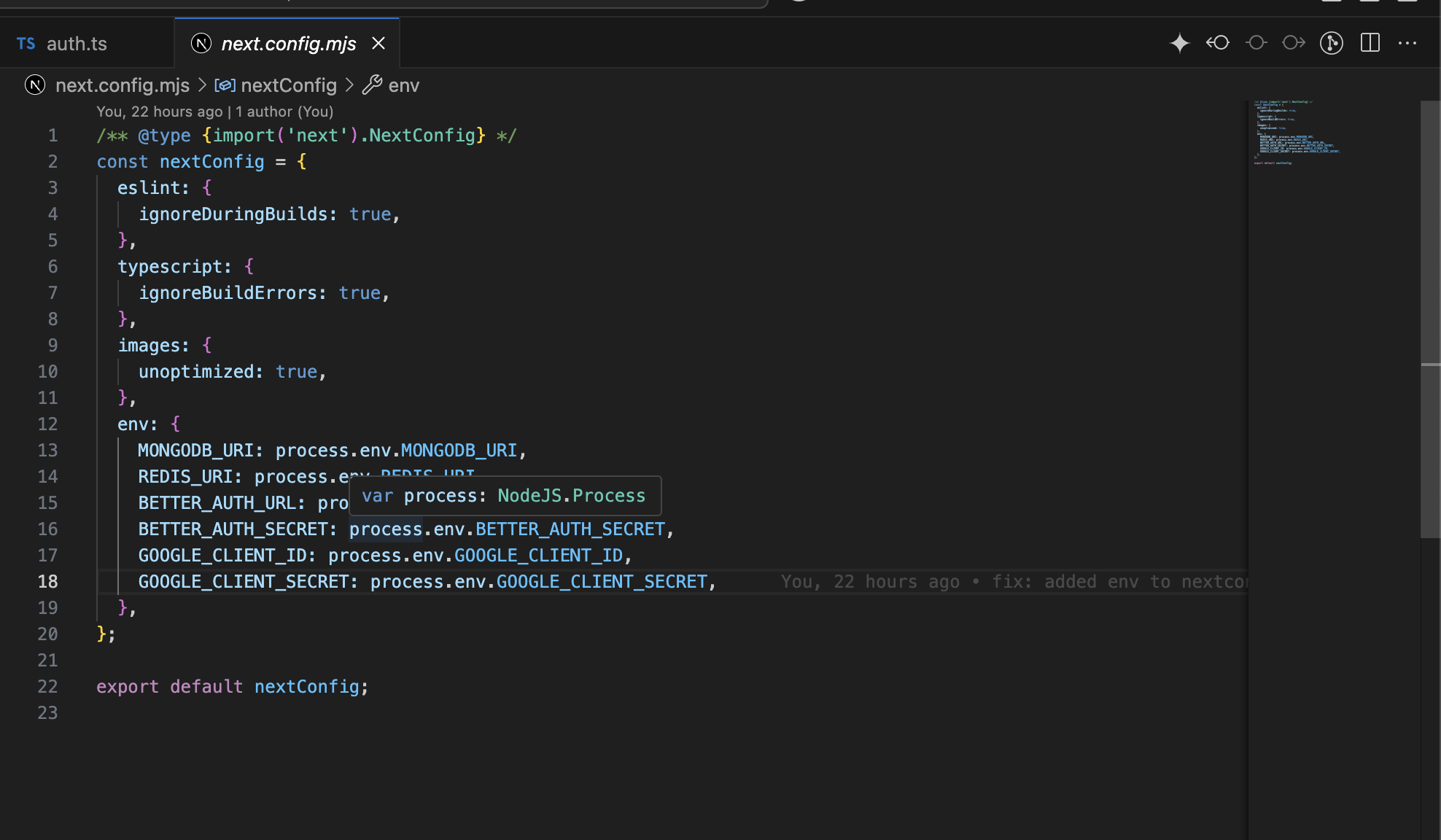Click the @type JSDoc comment on line 1
1441x840 pixels.
click(306, 136)
